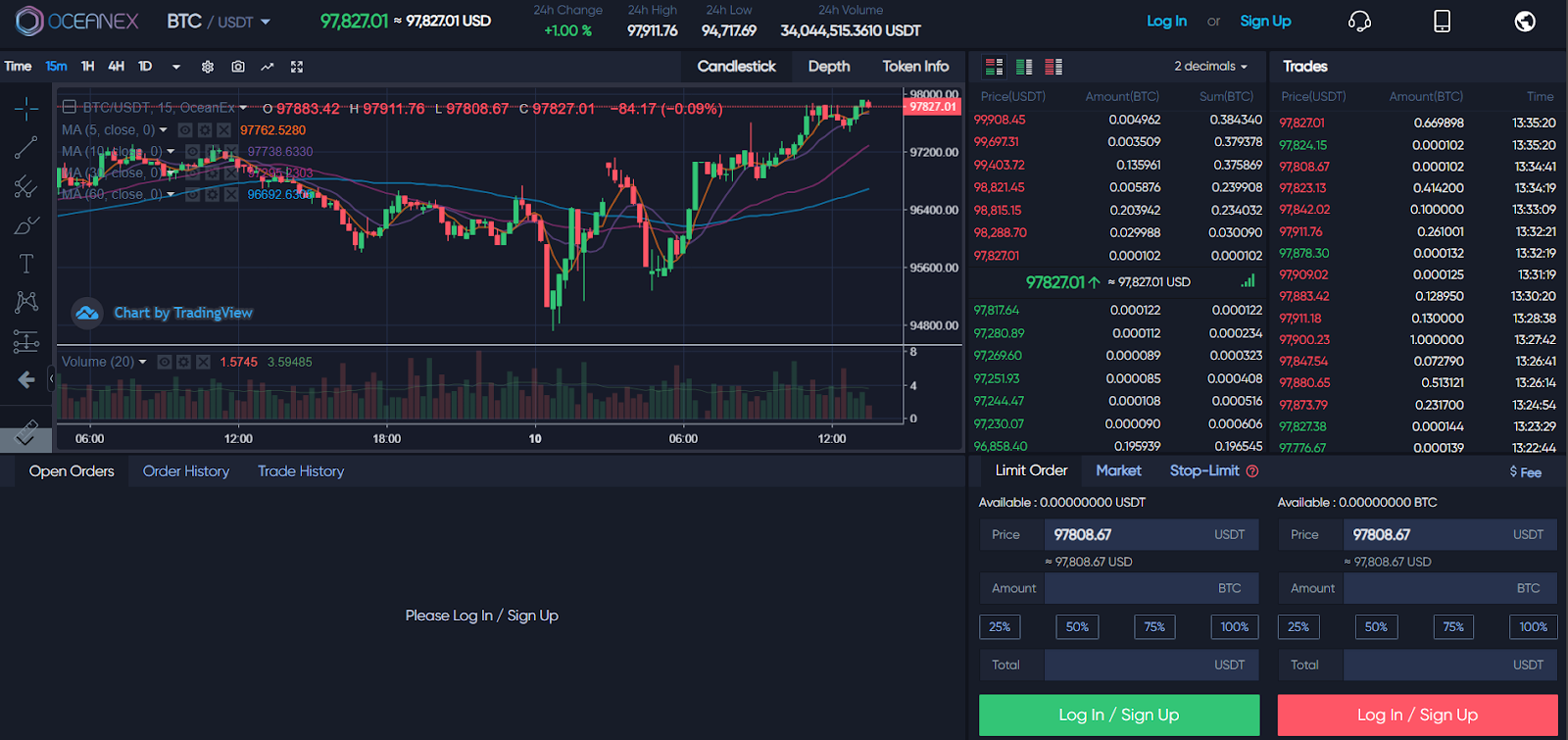1568x740 pixels.
Task: Open settings for Volume (20) indicator
Action: pos(183,362)
